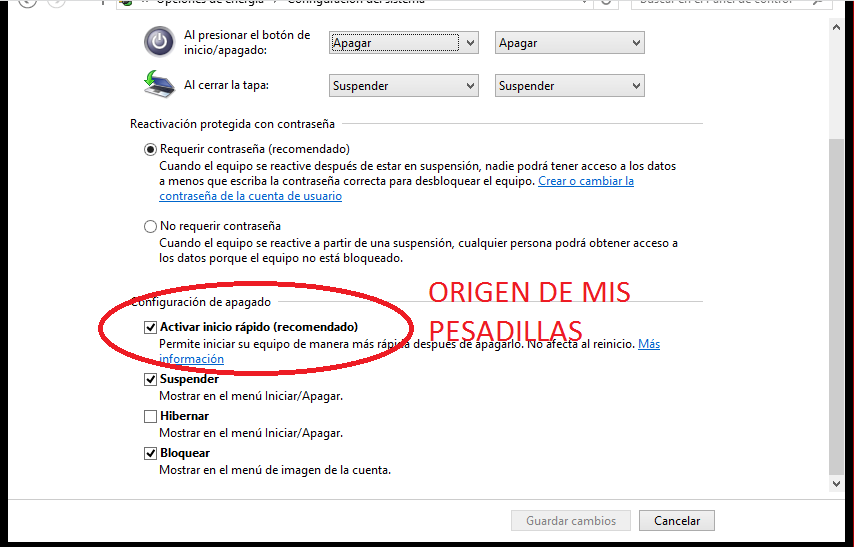The width and height of the screenshot is (854, 548).
Task: Uncheck Activar inicio rápido (recomendado)
Action: pyautogui.click(x=150, y=327)
